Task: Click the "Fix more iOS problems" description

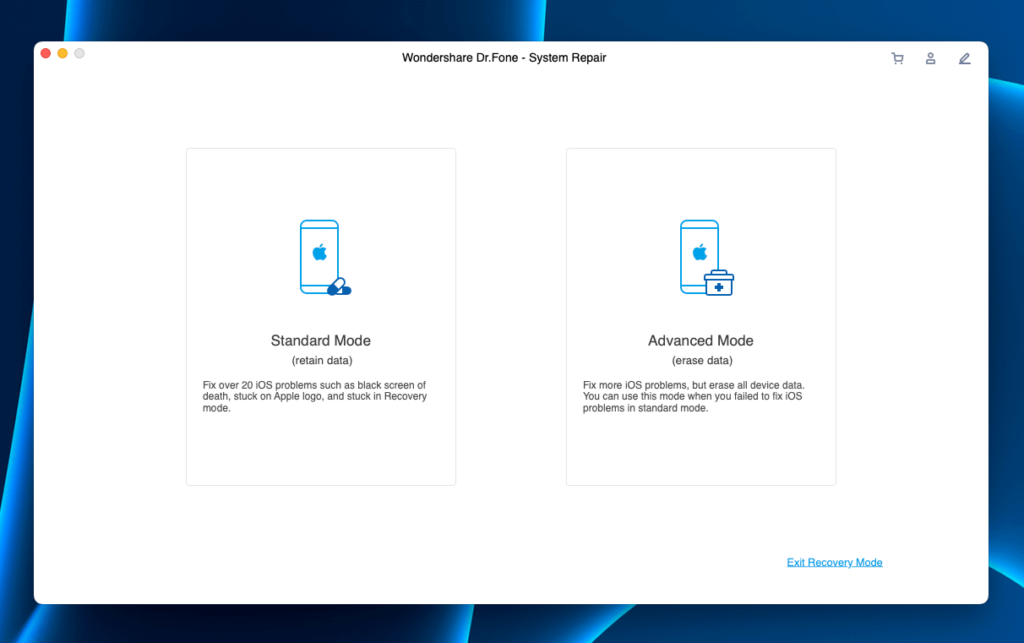Action: coord(694,396)
